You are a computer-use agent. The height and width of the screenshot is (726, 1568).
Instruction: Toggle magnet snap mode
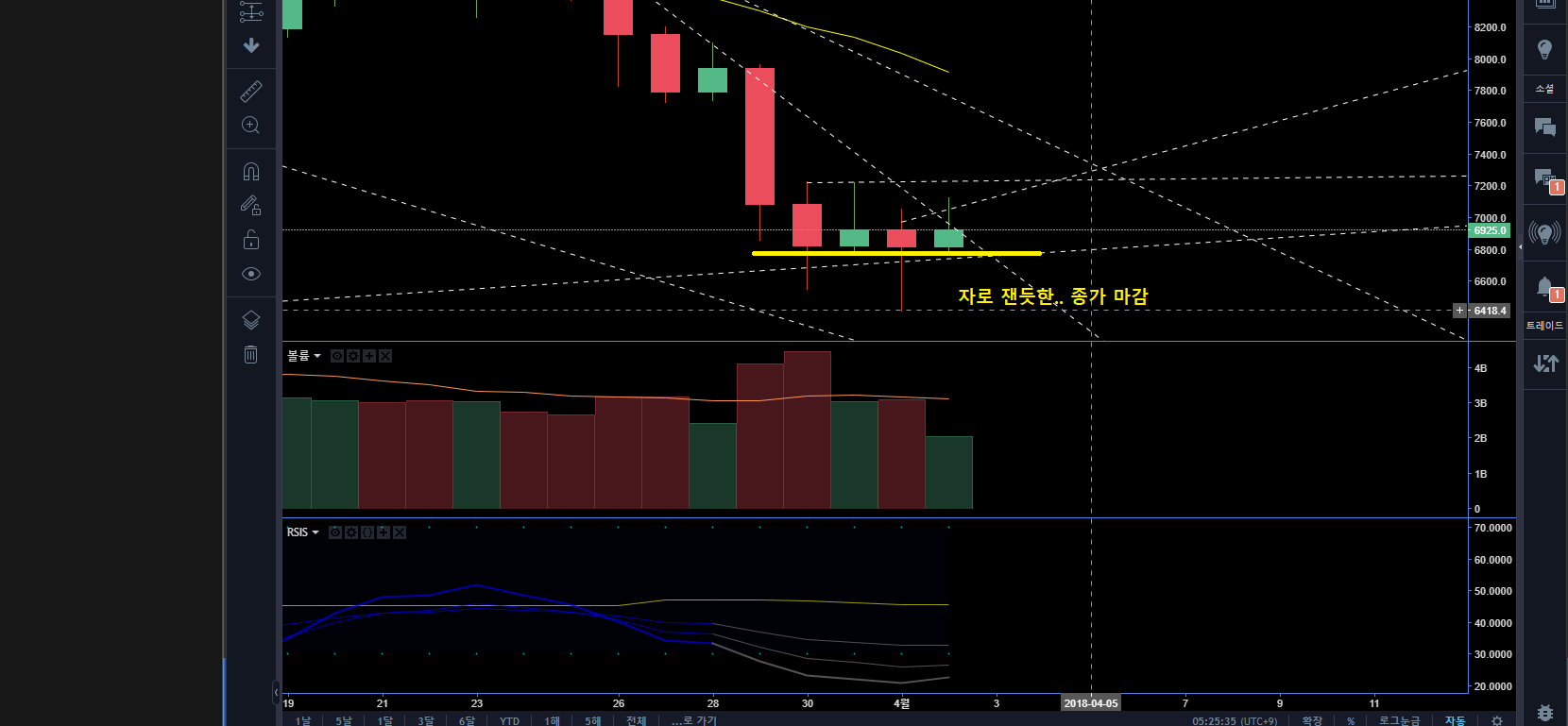pyautogui.click(x=251, y=171)
